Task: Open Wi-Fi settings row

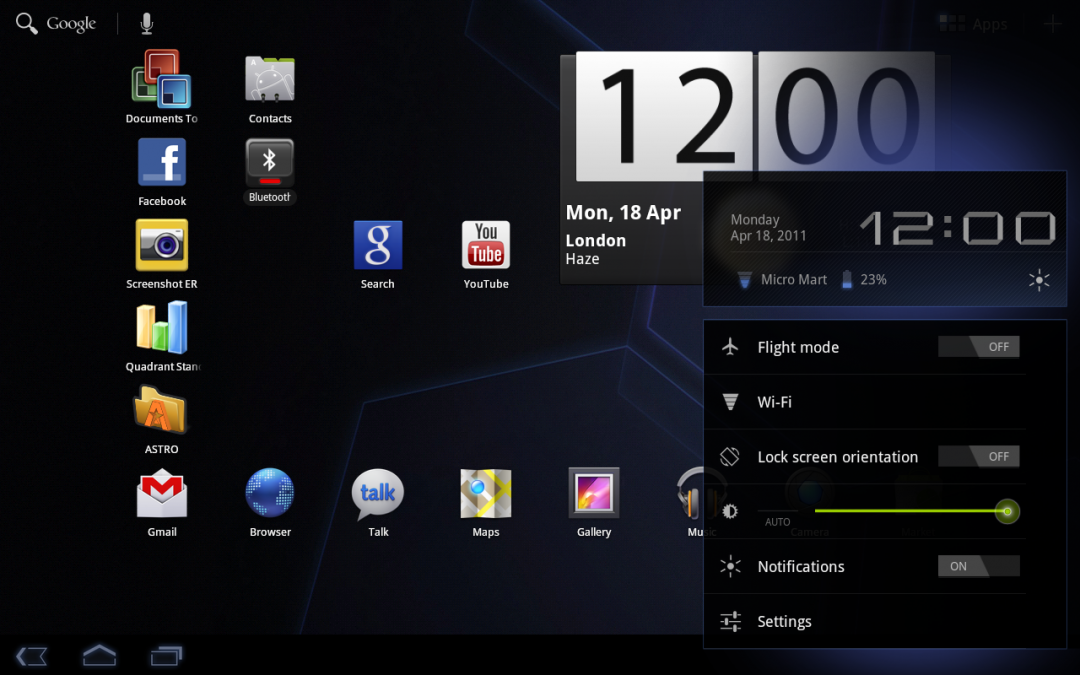Action: click(x=865, y=402)
